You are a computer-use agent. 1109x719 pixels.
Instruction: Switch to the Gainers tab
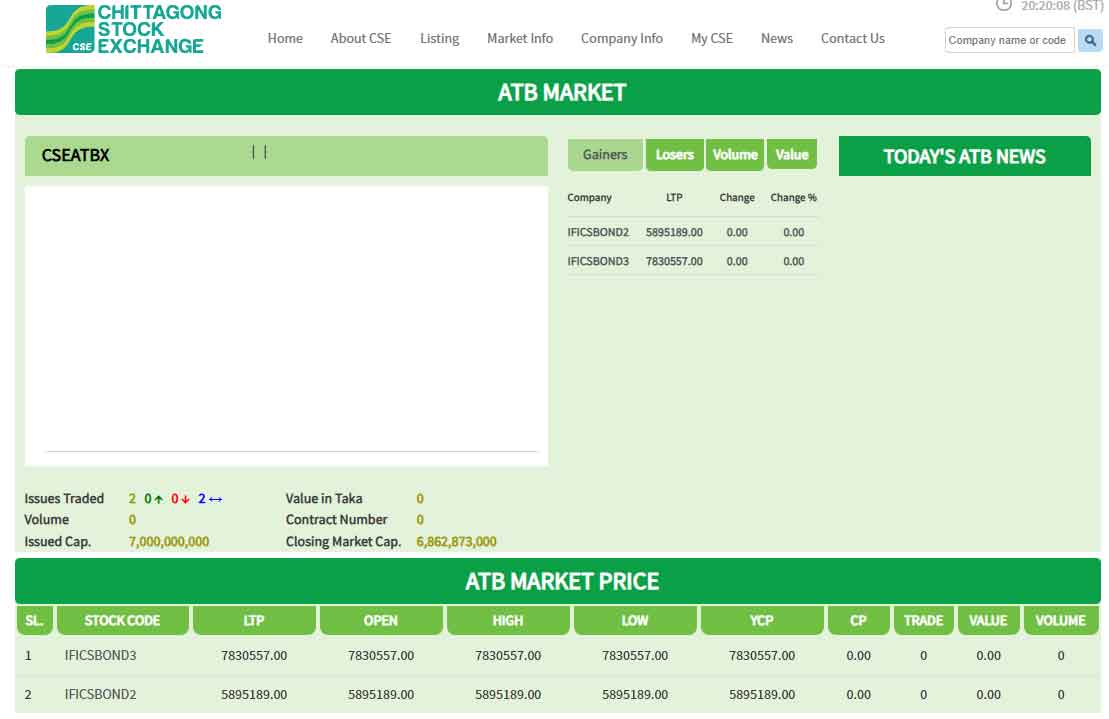click(605, 155)
